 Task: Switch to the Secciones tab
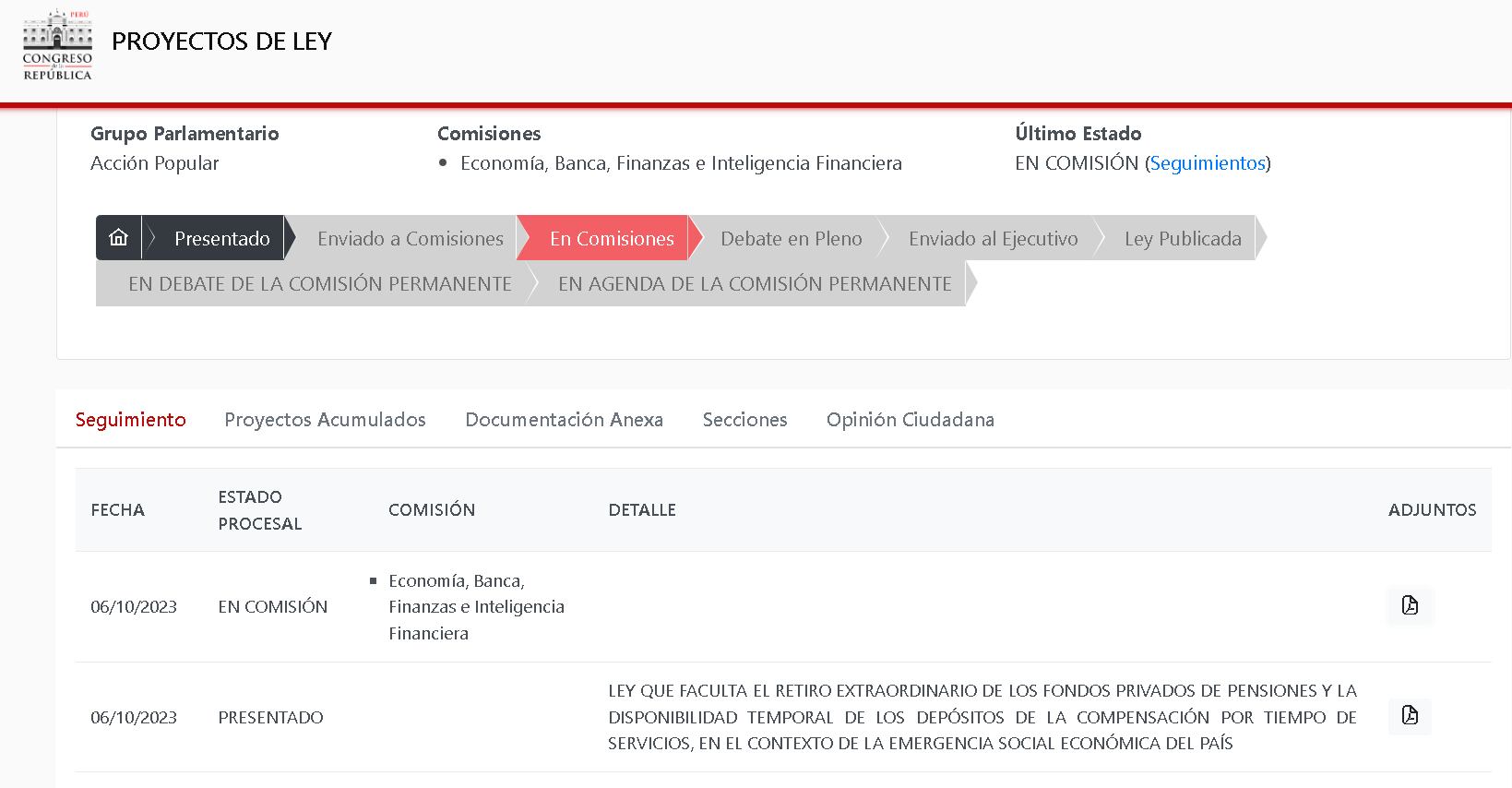click(x=744, y=420)
